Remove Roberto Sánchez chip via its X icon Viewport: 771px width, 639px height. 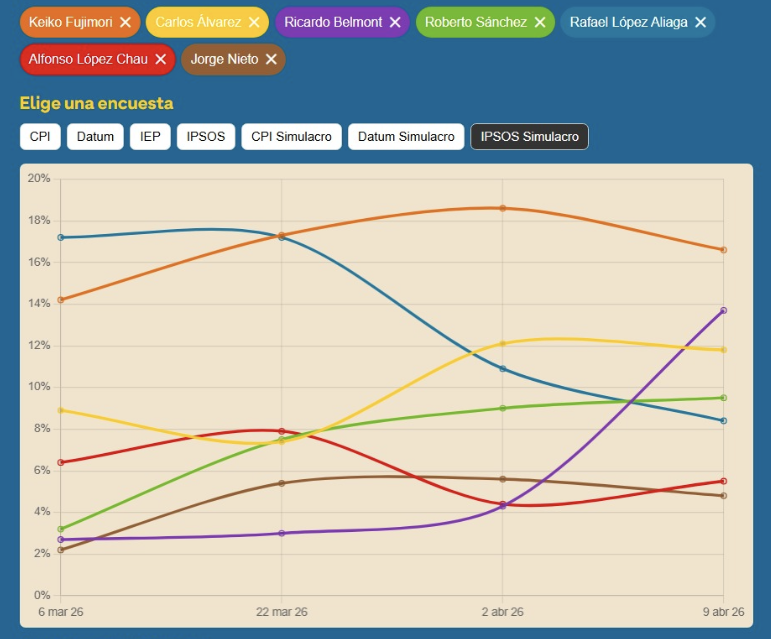point(540,22)
